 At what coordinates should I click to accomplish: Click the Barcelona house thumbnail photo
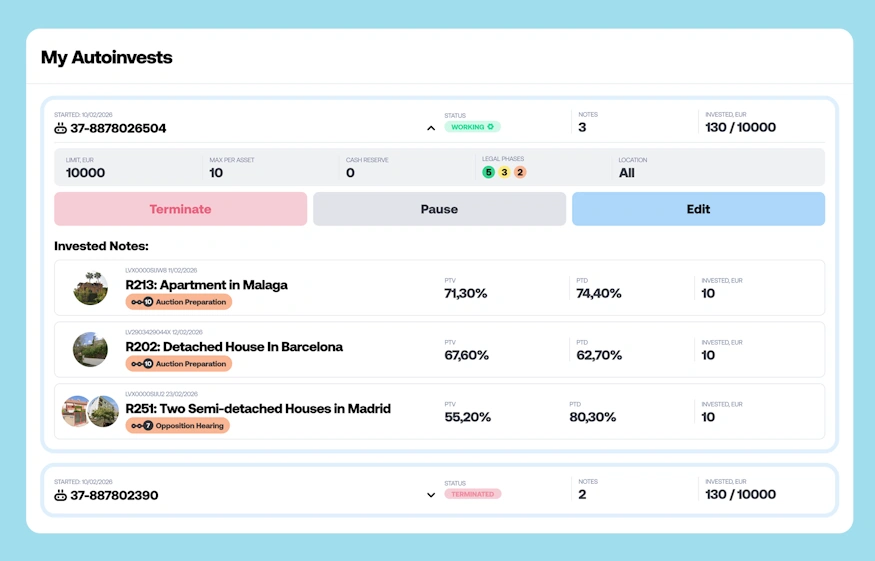click(90, 350)
